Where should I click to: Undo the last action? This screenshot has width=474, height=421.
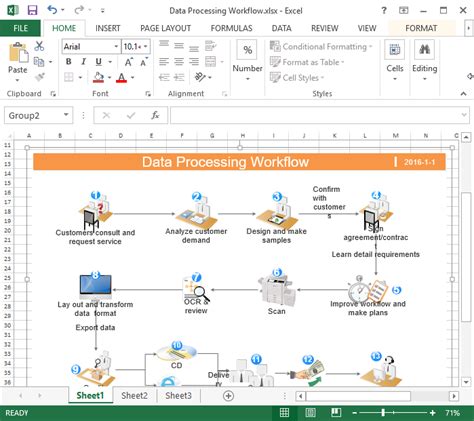click(52, 9)
